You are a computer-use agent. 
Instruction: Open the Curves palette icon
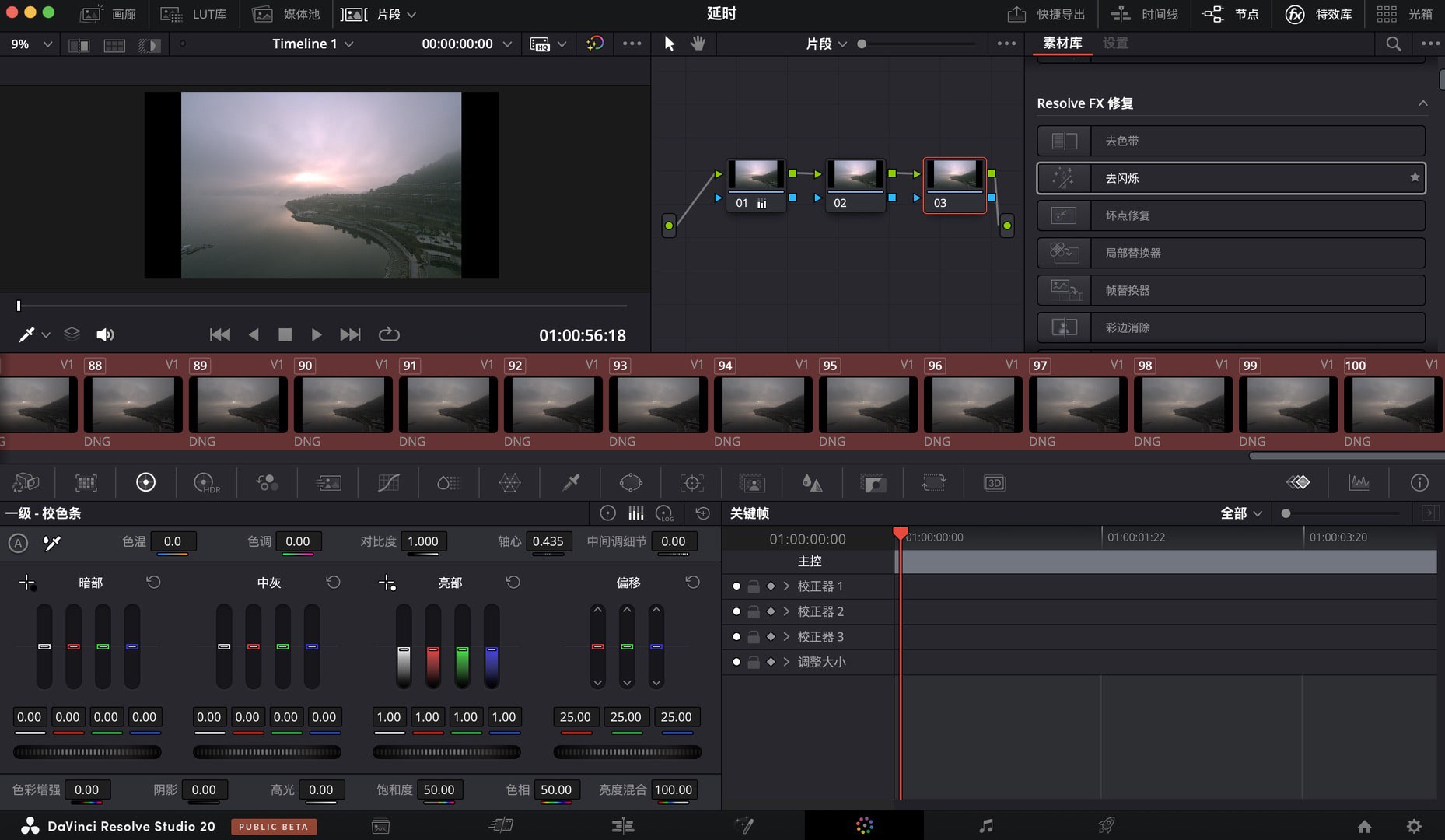coord(388,483)
